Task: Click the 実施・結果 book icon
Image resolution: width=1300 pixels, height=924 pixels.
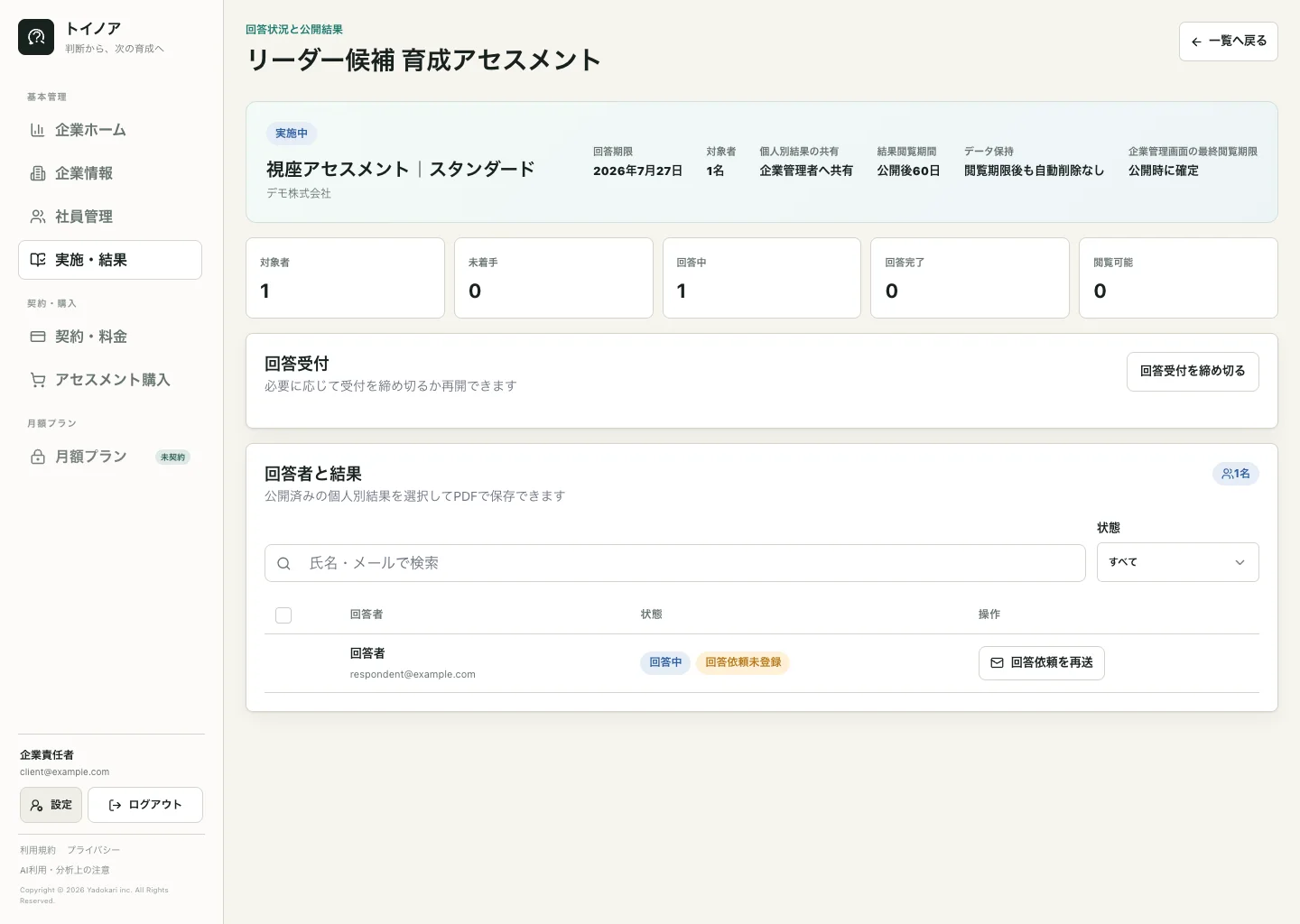Action: [x=38, y=260]
